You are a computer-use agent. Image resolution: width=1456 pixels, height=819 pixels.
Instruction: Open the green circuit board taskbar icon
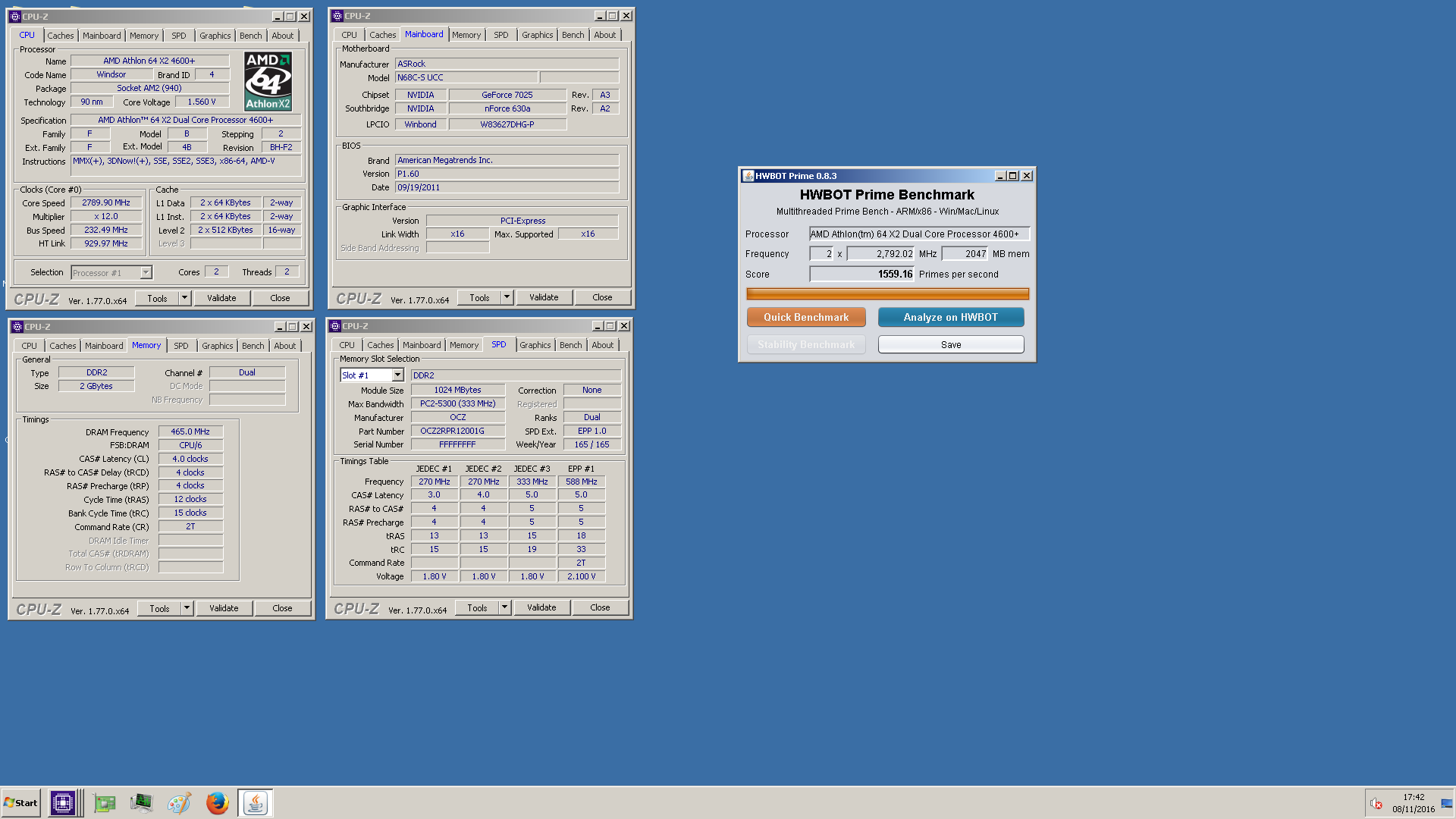point(105,802)
